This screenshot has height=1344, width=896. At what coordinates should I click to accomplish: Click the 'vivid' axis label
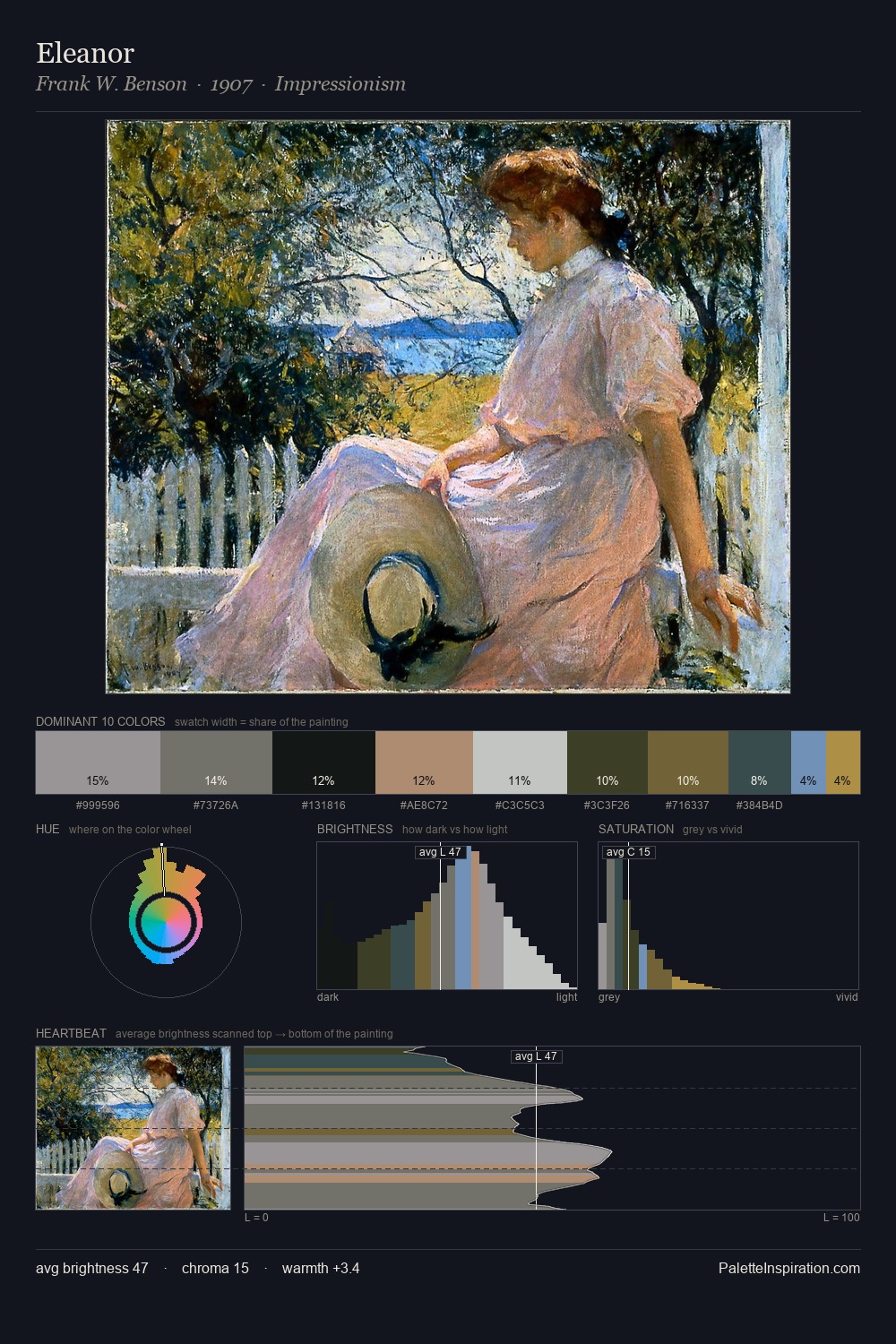point(847,997)
